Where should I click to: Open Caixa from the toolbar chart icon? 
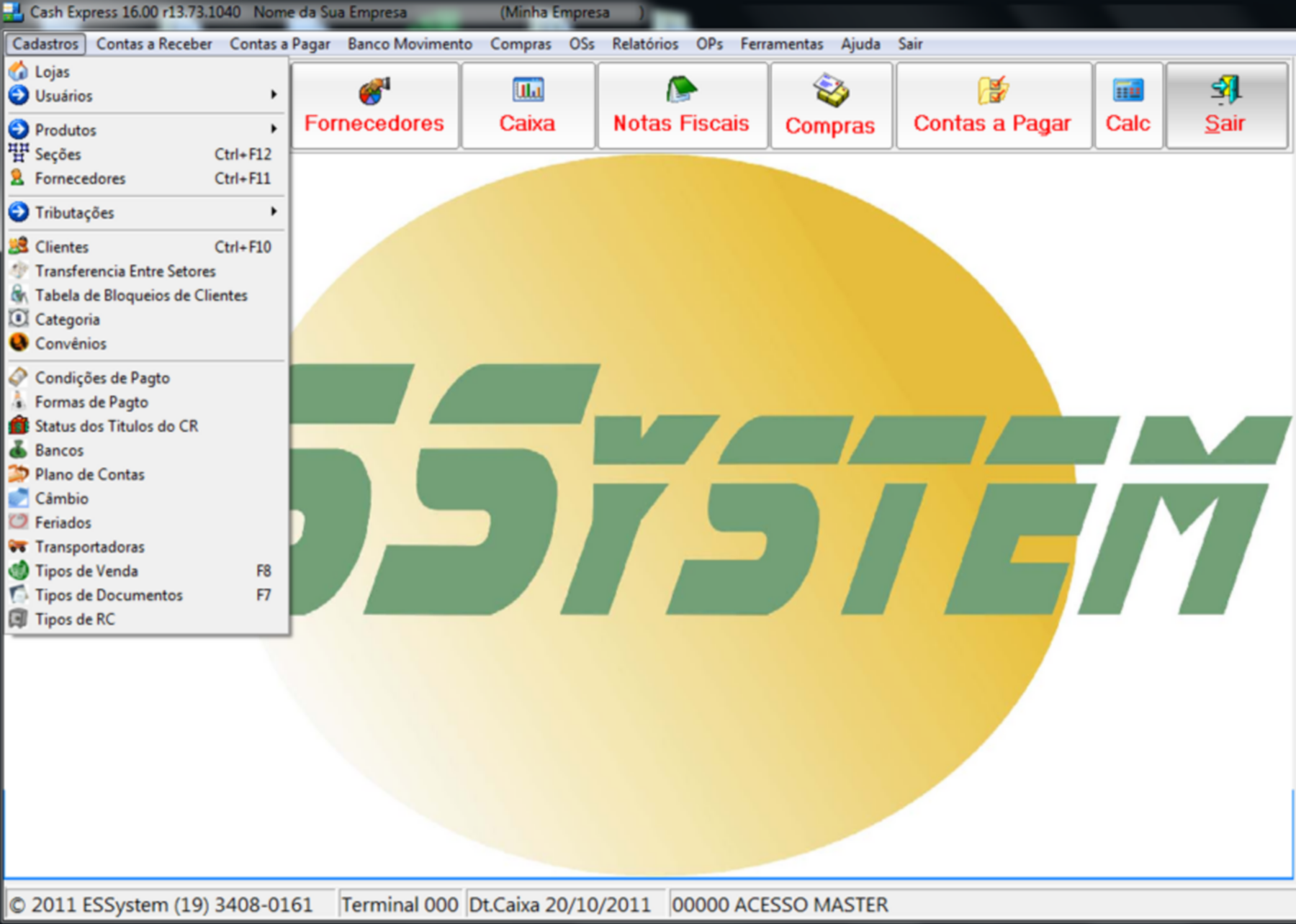(528, 90)
